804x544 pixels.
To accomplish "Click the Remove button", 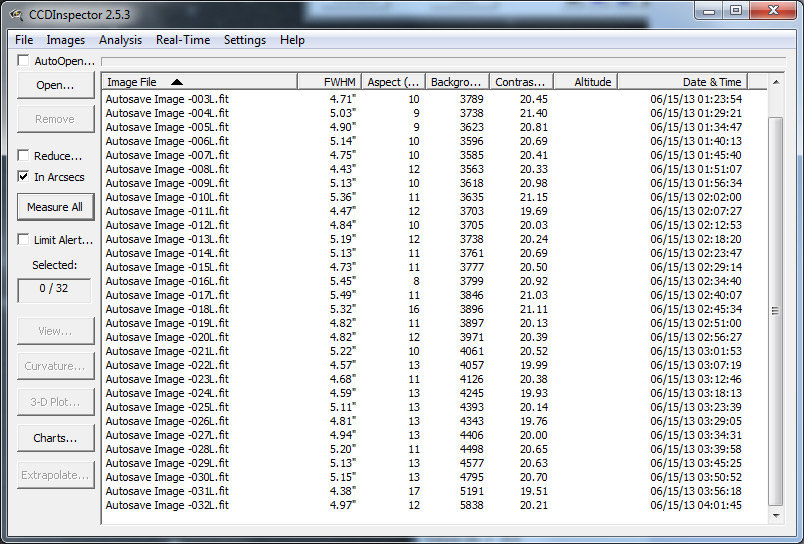I will (55, 119).
